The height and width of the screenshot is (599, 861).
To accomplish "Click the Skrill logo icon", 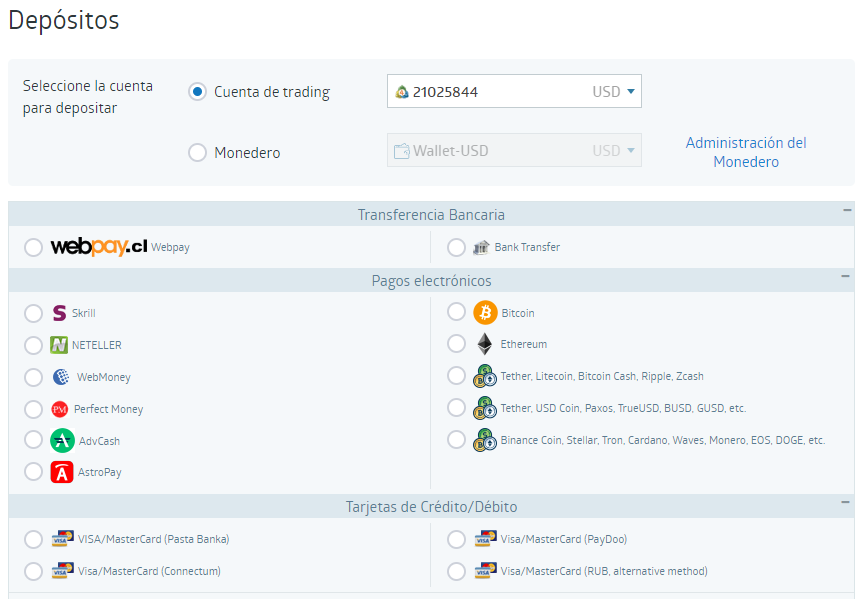I will coord(60,313).
